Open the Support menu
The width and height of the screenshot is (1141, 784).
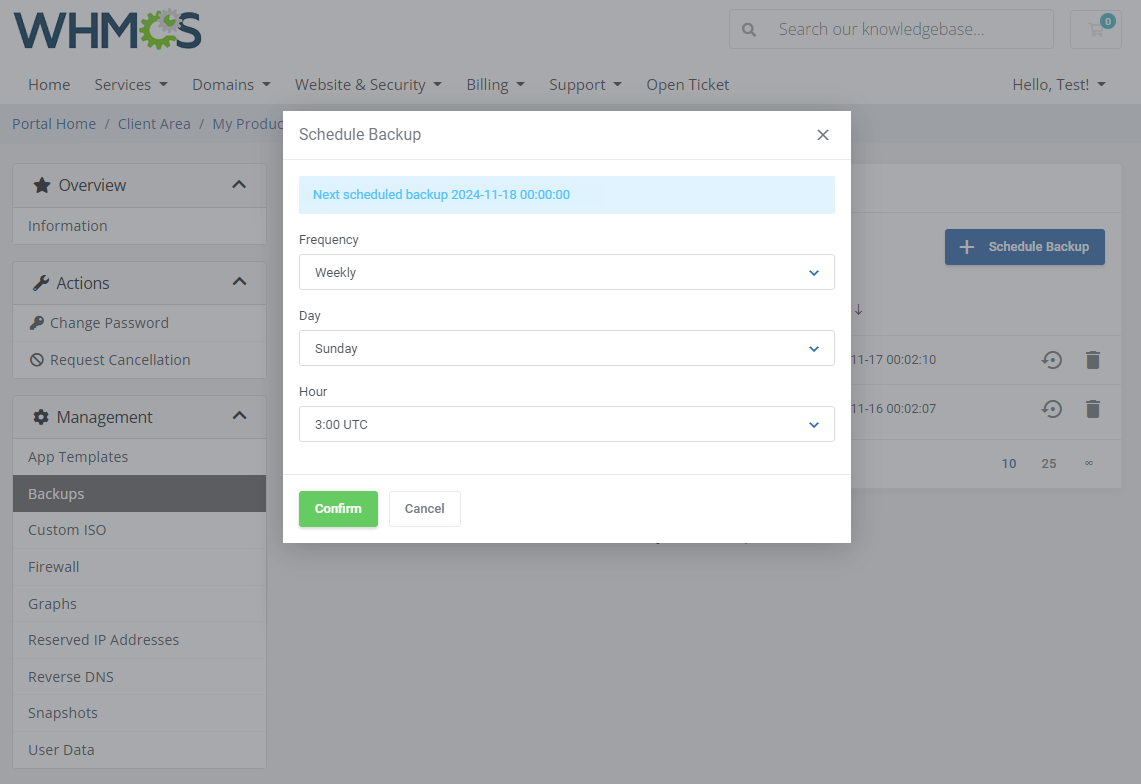(x=586, y=84)
